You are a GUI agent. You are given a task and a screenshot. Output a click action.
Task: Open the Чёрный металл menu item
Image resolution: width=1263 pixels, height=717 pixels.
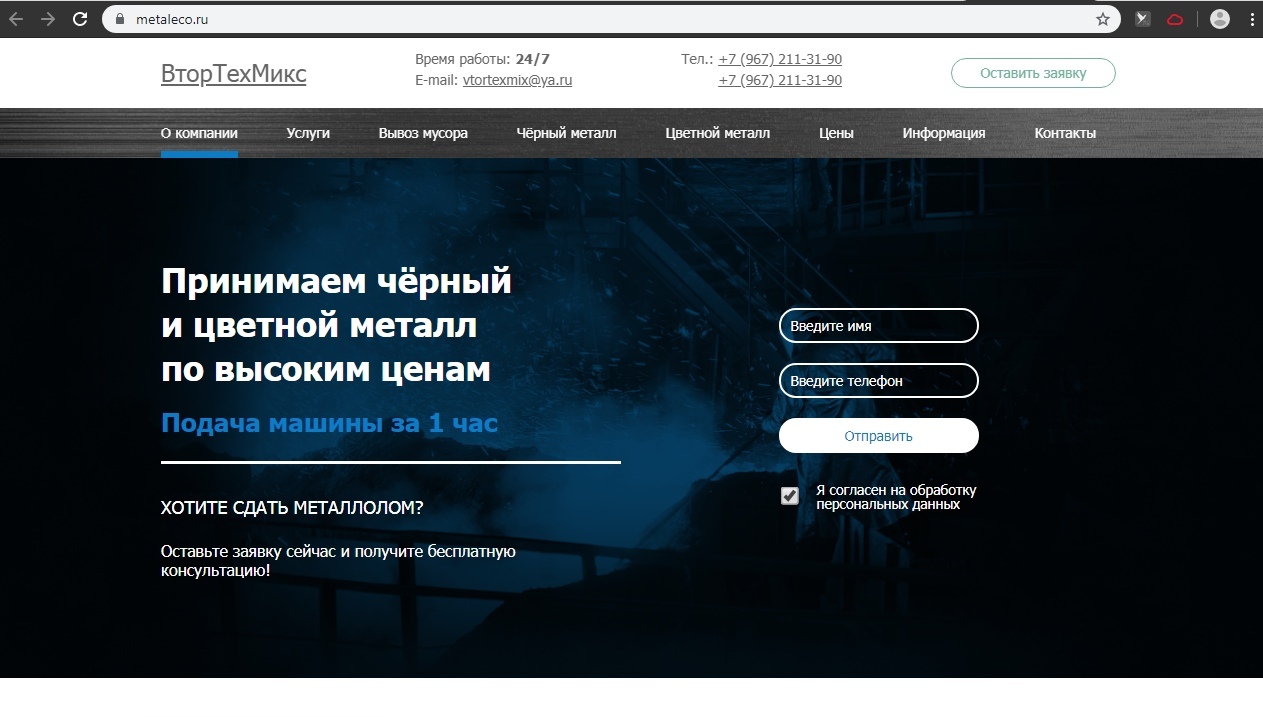pyautogui.click(x=566, y=133)
